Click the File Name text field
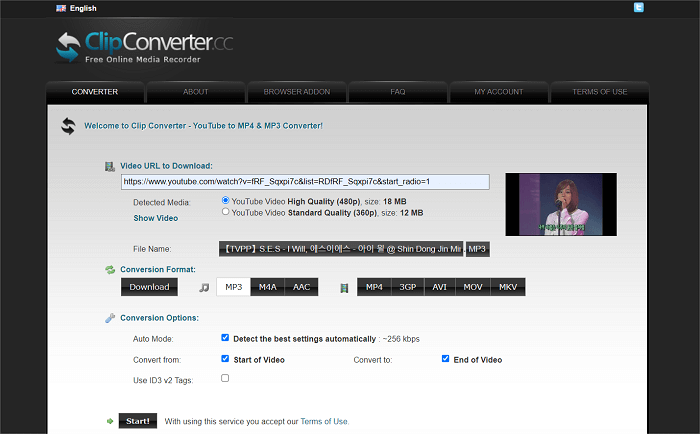The width and height of the screenshot is (700, 434). coord(341,249)
